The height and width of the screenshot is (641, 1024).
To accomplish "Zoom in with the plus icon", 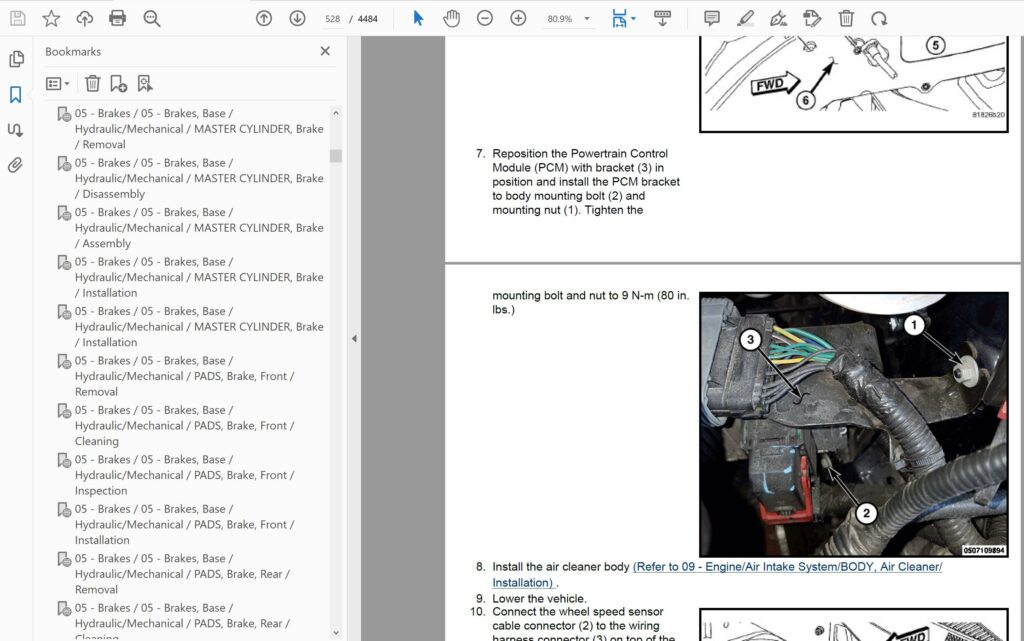I will 518,18.
